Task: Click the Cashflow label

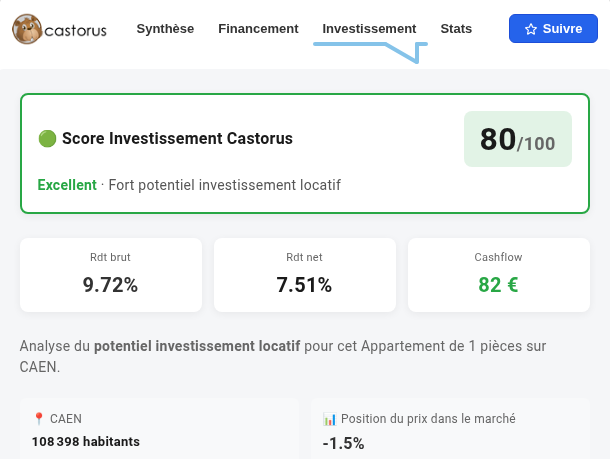Action: 498,257
